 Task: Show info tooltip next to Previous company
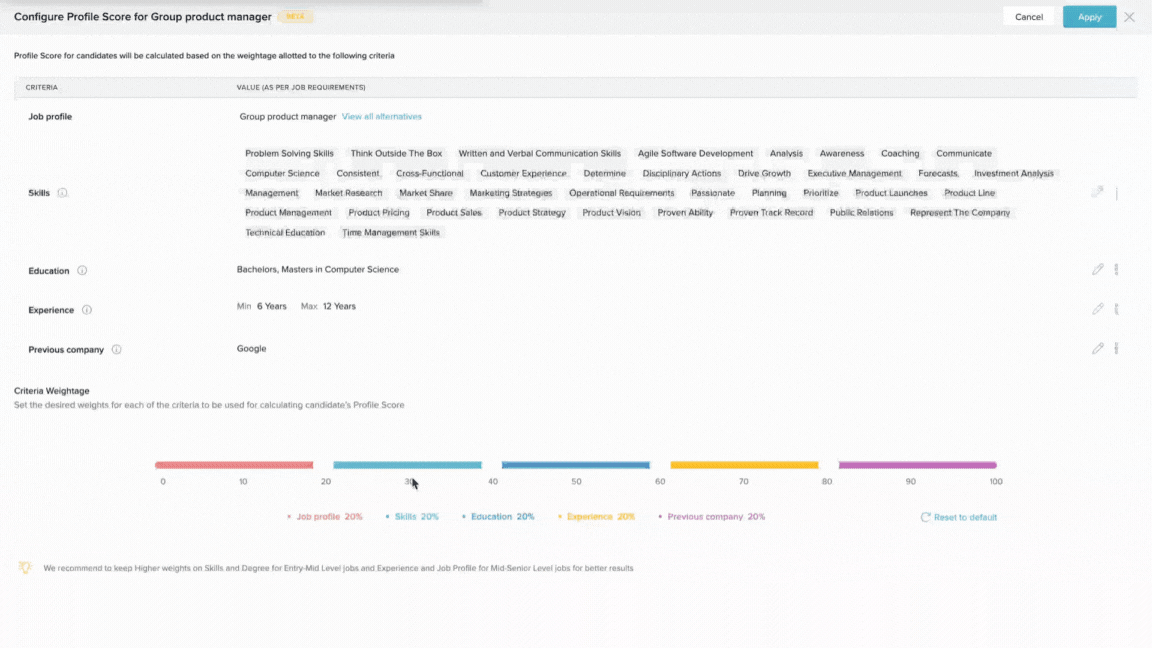pos(116,350)
